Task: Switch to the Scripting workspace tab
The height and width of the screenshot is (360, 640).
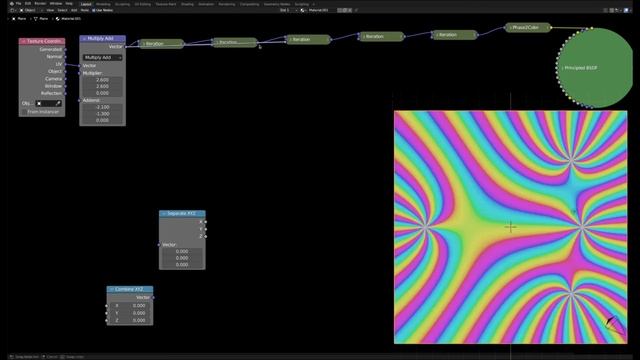Action: [302, 4]
